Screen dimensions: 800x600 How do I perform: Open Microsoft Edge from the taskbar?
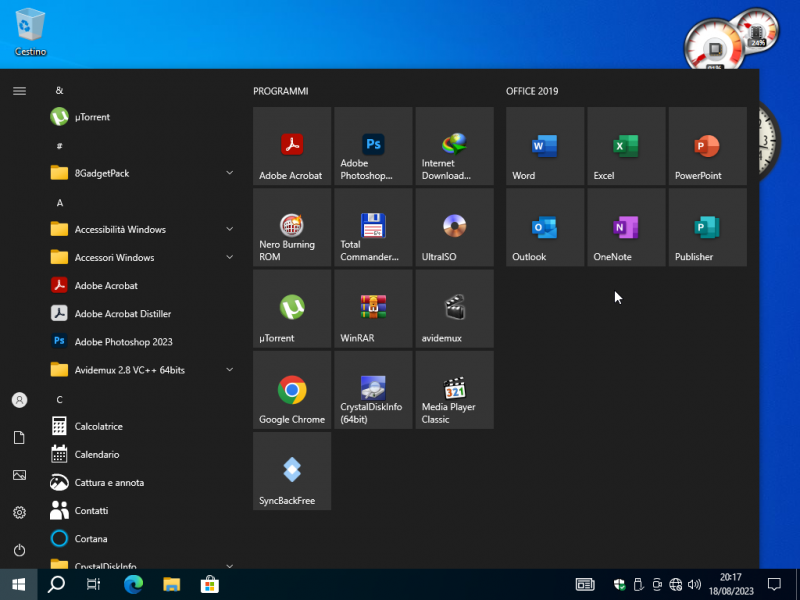pyautogui.click(x=133, y=584)
